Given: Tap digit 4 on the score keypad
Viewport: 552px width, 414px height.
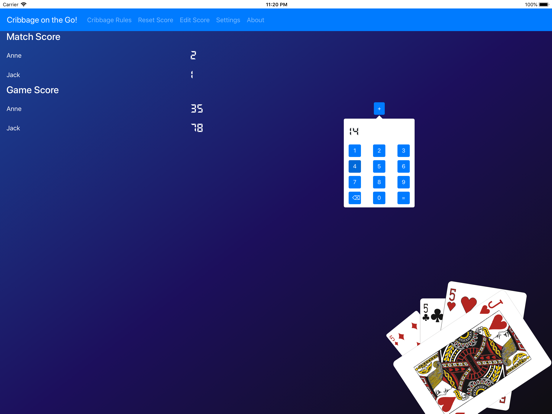Looking at the screenshot, I should tap(355, 167).
